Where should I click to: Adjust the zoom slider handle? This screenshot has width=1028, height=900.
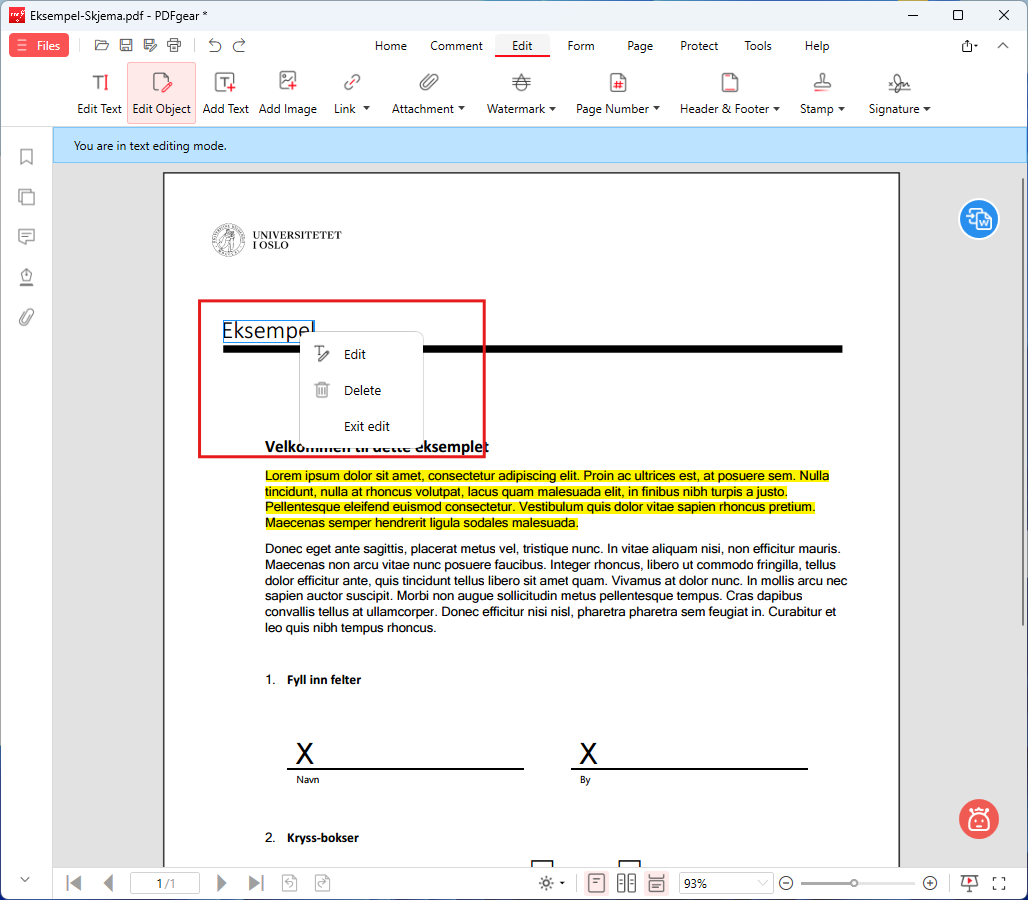854,884
